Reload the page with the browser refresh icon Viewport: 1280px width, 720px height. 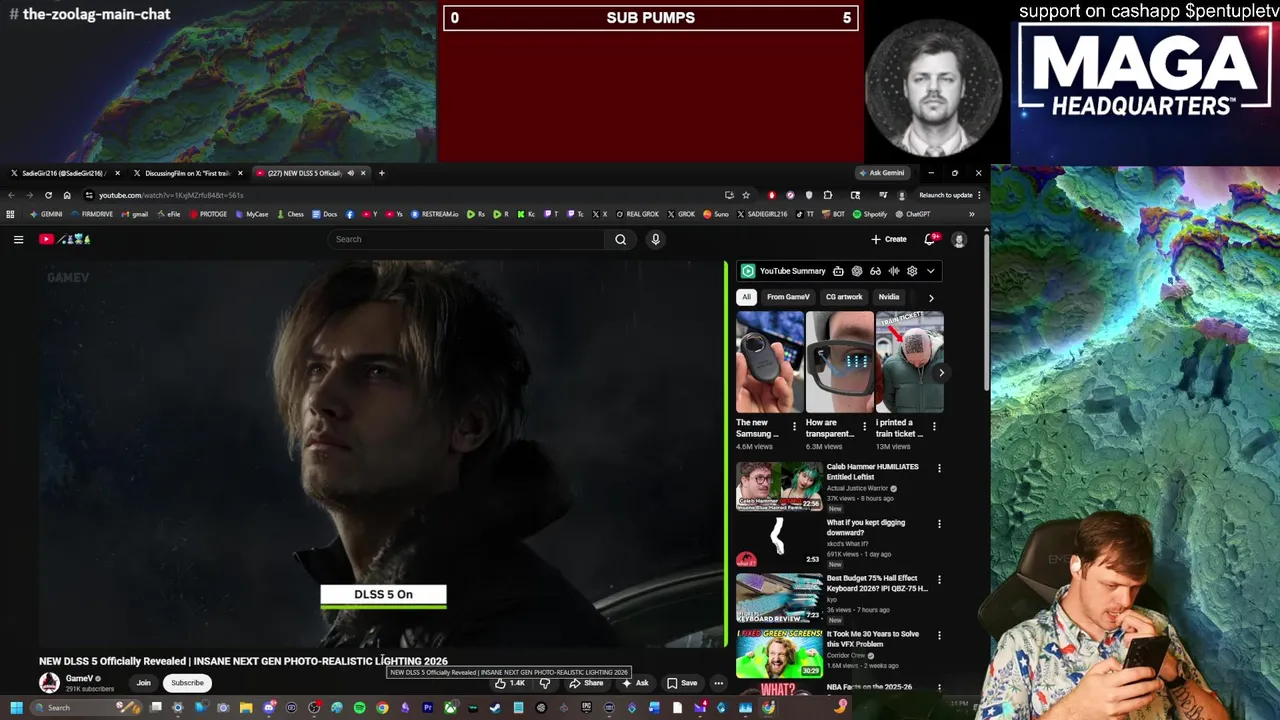[48, 195]
